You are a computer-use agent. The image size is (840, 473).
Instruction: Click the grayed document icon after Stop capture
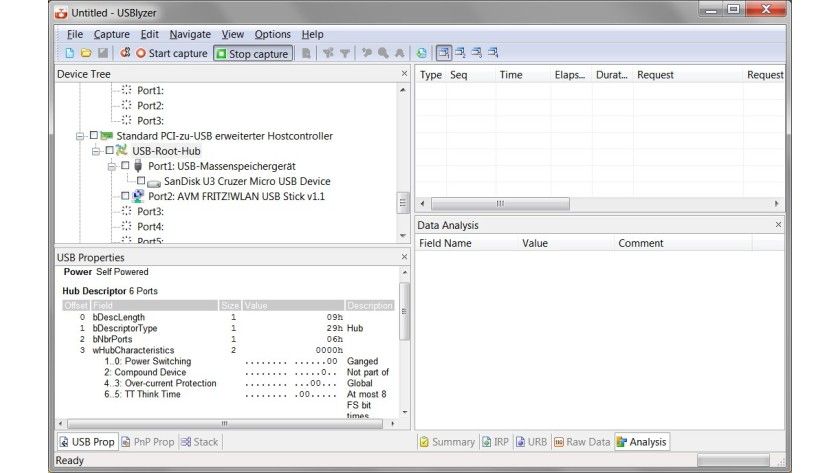306,53
